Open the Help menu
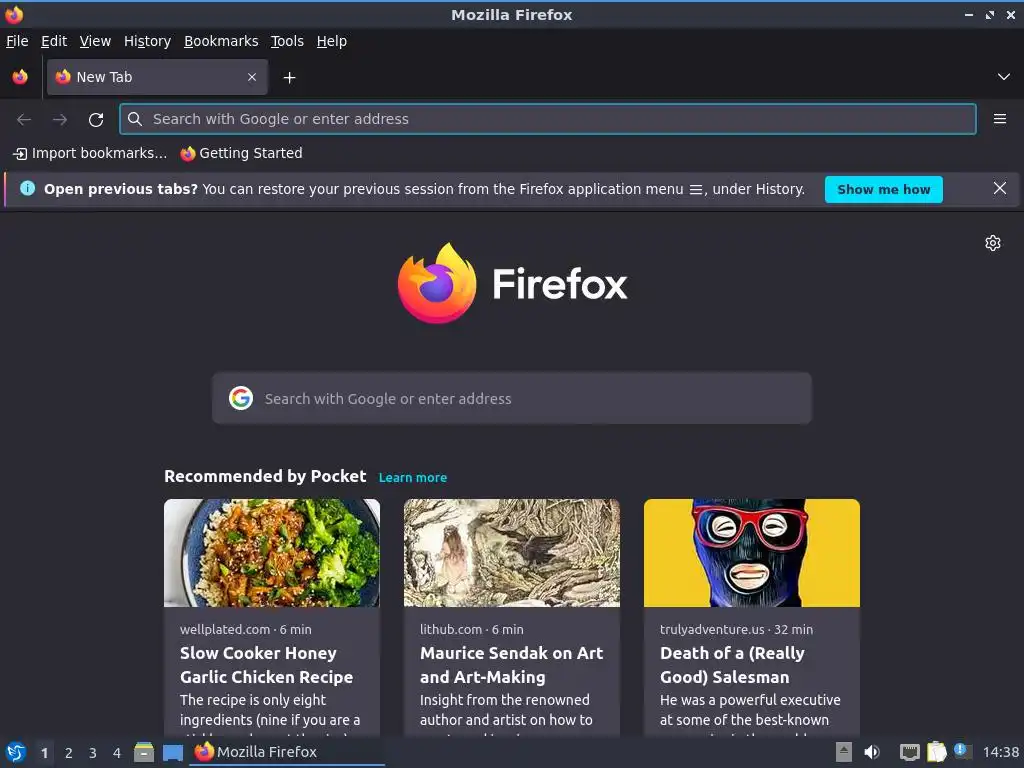The width and height of the screenshot is (1024, 768). tap(332, 41)
